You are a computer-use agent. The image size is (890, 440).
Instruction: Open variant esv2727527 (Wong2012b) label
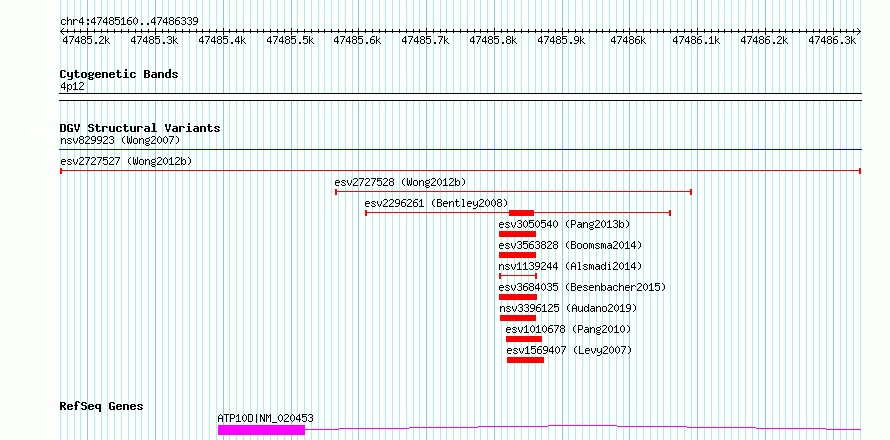click(126, 161)
